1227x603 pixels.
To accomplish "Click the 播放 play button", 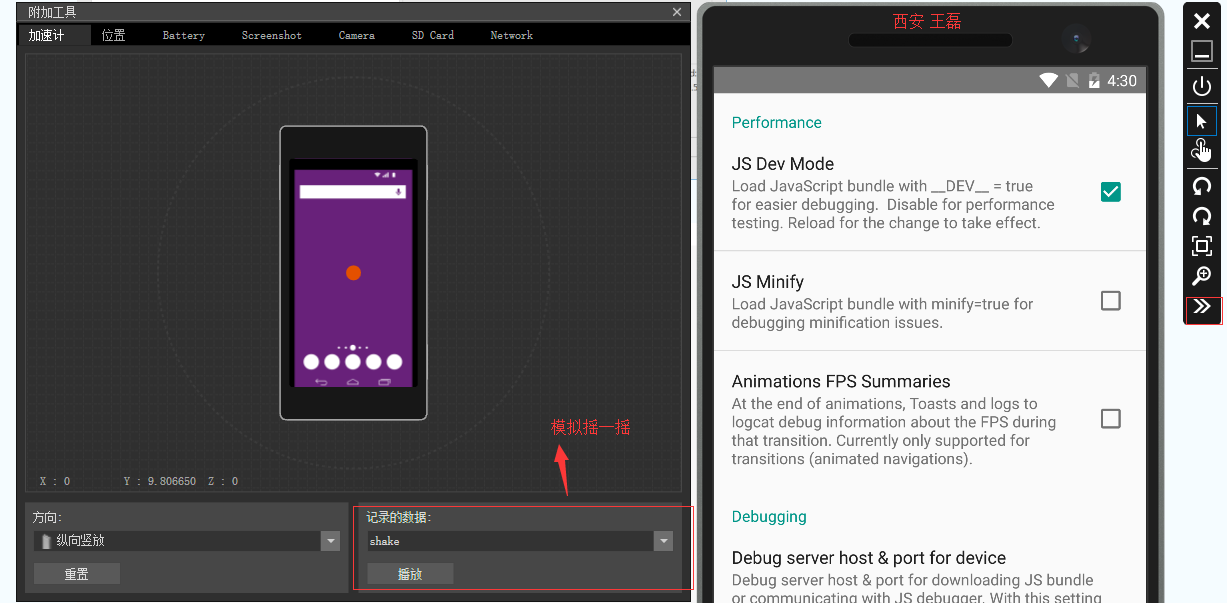I will coord(410,574).
